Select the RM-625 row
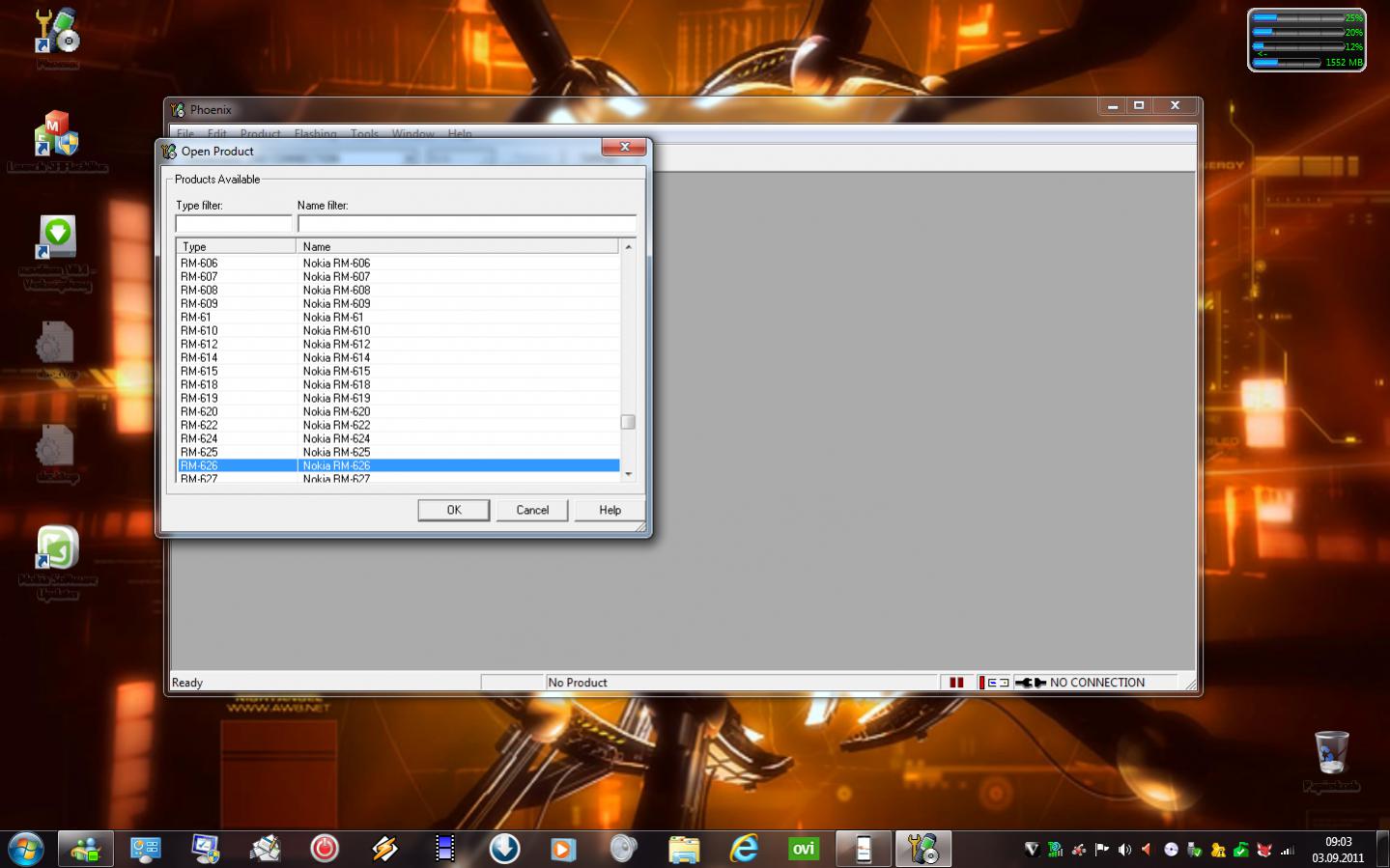This screenshot has width=1390, height=868. click(398, 452)
